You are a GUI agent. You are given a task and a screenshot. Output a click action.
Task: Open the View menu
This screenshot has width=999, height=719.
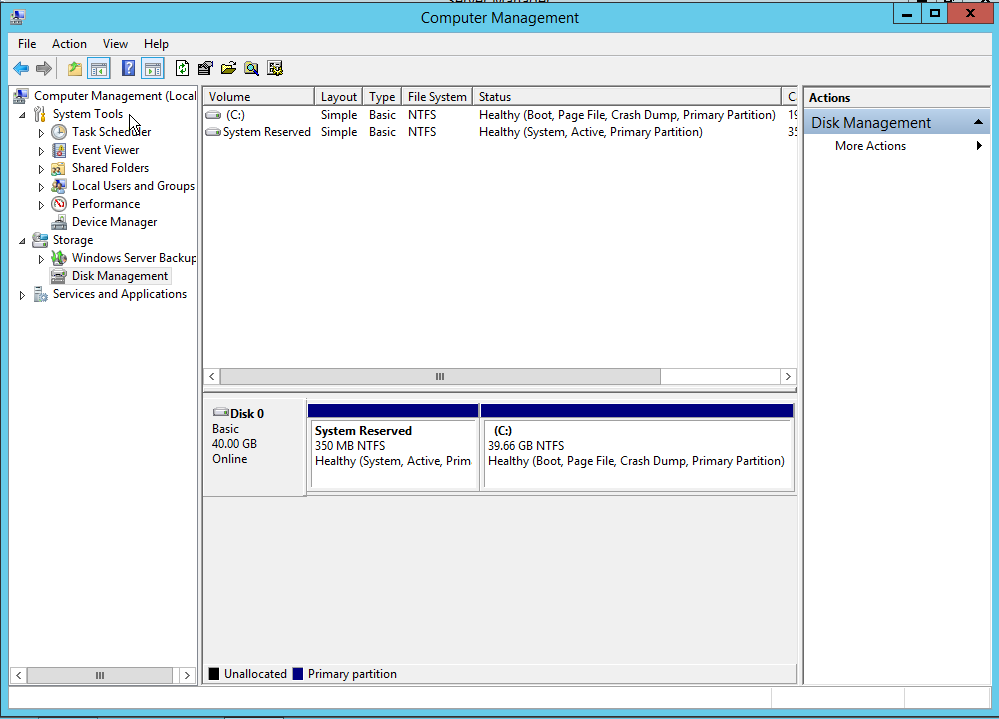pos(115,44)
